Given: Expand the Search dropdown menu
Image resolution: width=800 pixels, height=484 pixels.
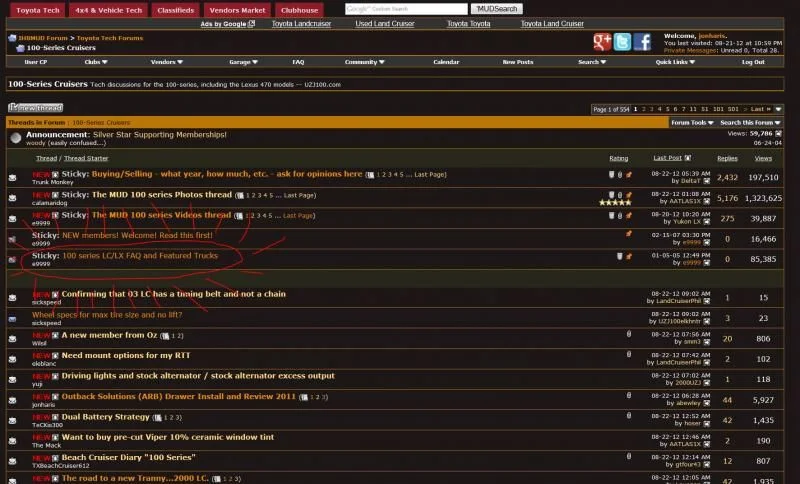Looking at the screenshot, I should 592,62.
